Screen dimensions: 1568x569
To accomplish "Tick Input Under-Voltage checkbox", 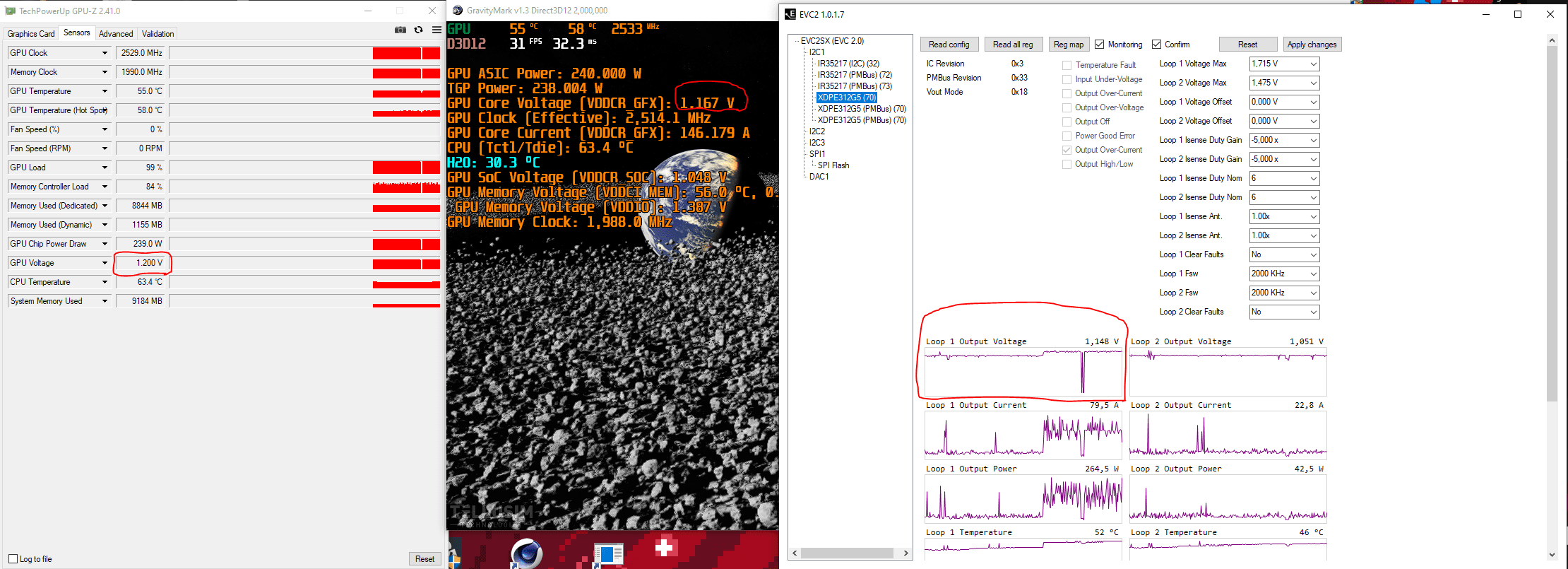I will tap(1067, 80).
